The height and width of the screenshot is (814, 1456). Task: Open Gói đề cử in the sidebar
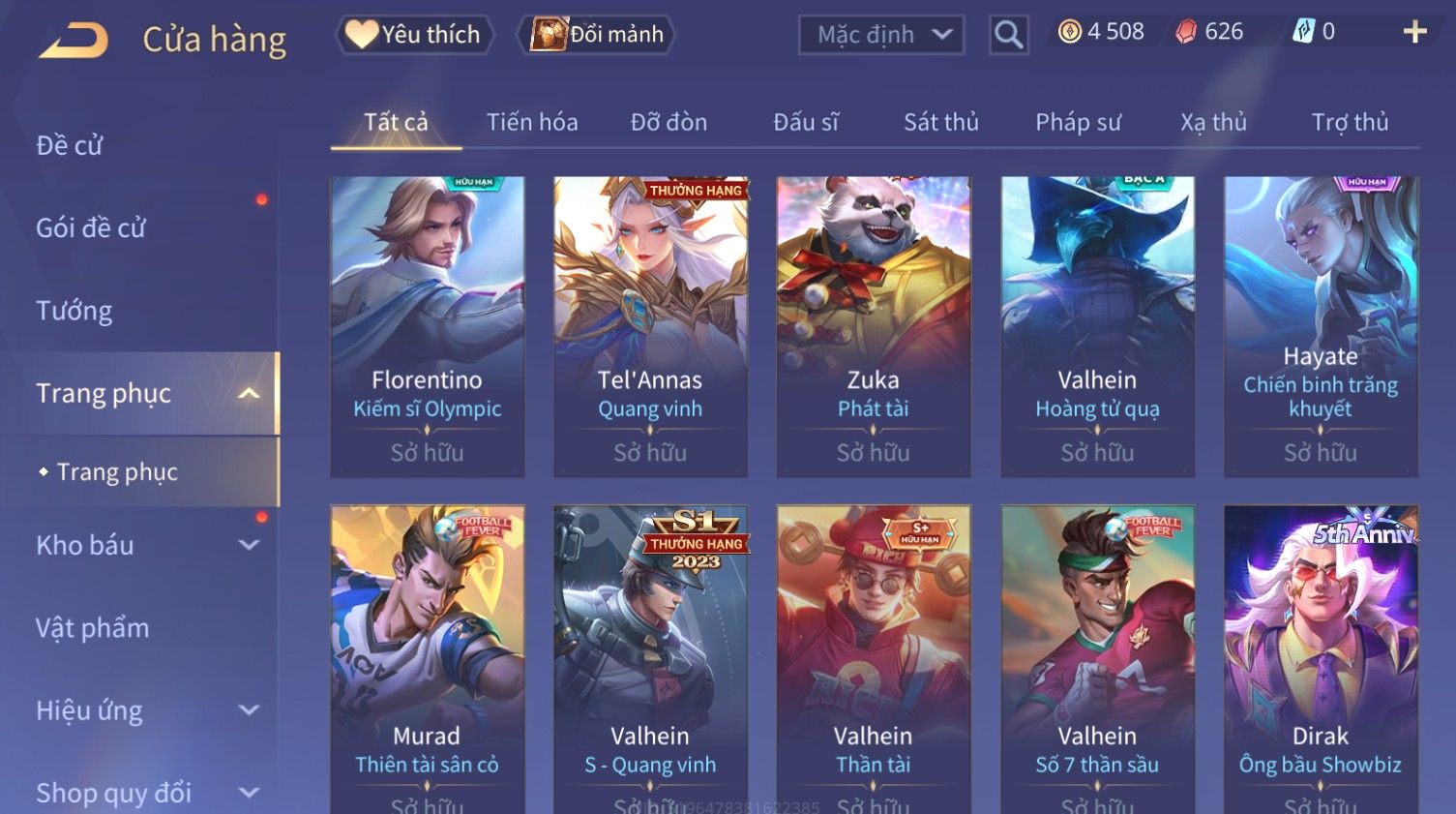(x=91, y=227)
